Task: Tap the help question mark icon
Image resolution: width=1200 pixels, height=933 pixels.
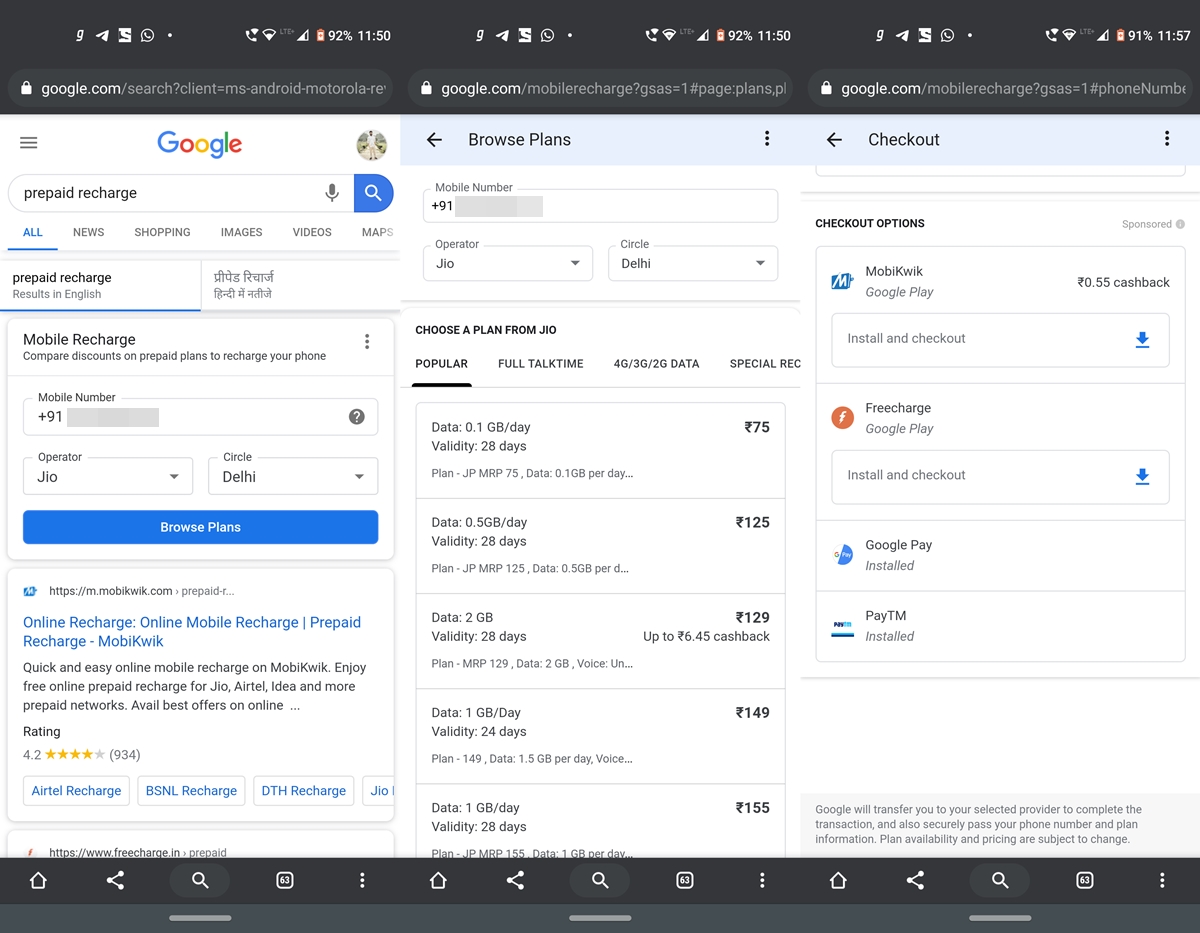Action: coord(357,417)
